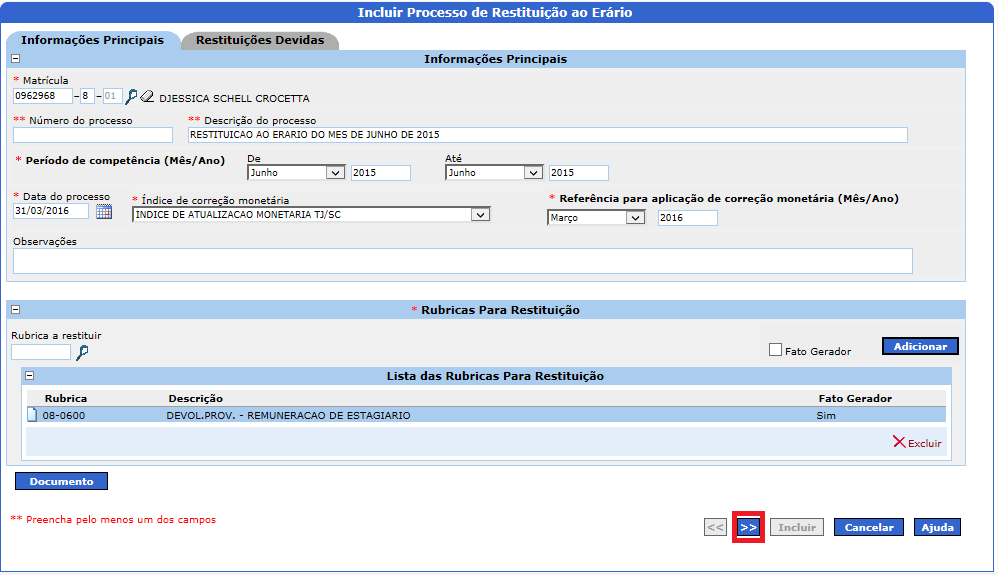The width and height of the screenshot is (998, 575).
Task: Open the Março reference month dropdown
Action: [635, 218]
